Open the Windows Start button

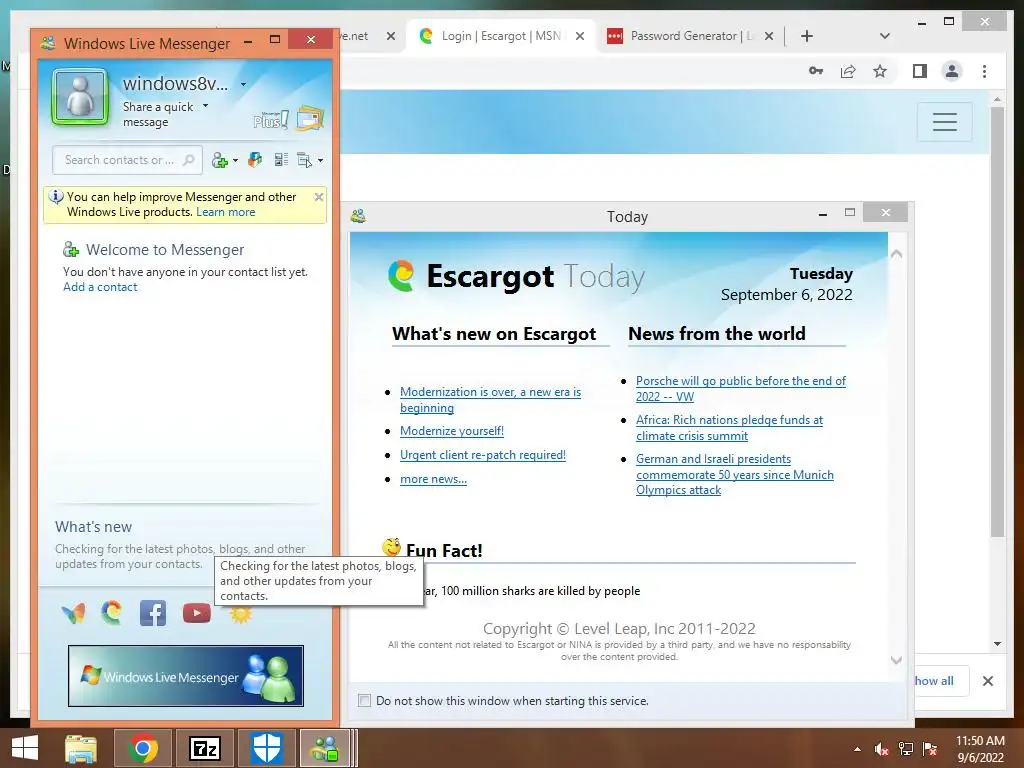(x=25, y=748)
